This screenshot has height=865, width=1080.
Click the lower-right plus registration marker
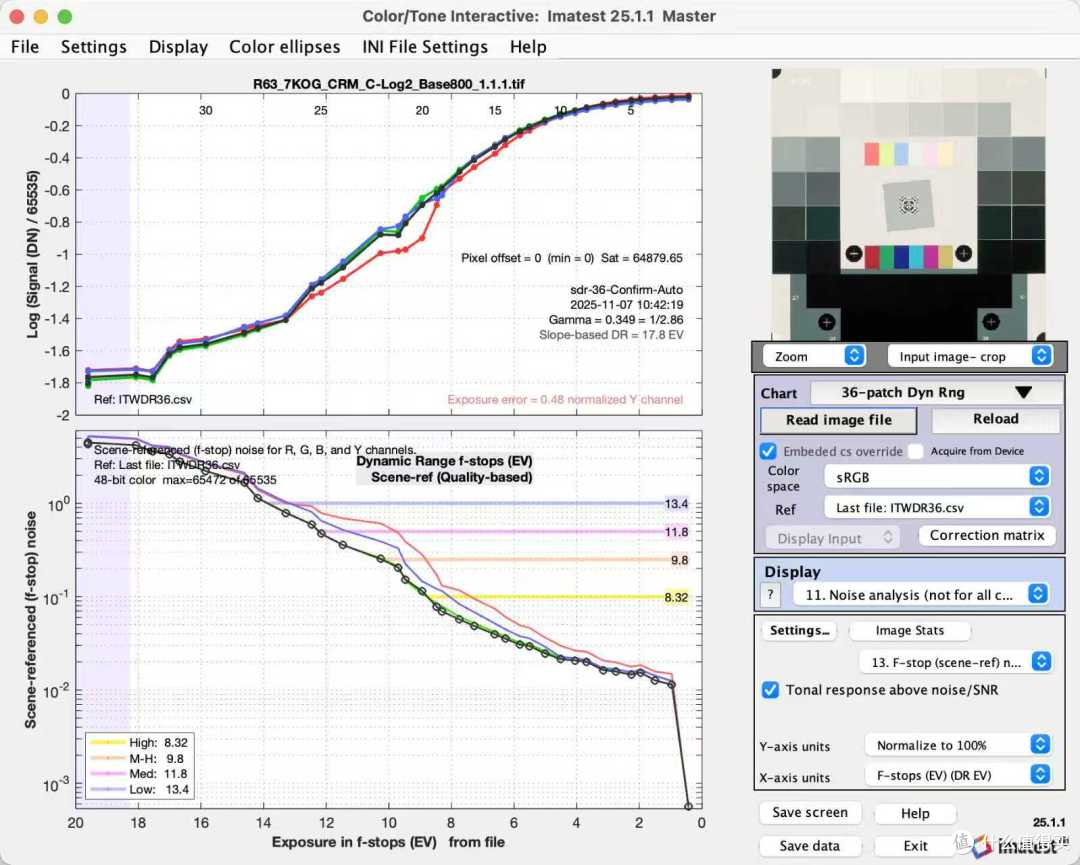(990, 322)
